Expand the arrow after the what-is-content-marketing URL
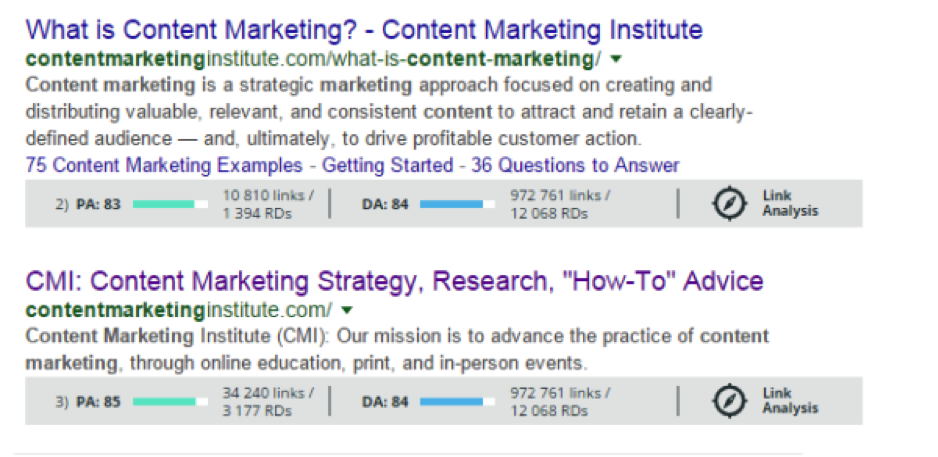The width and height of the screenshot is (938, 457). 614,59
